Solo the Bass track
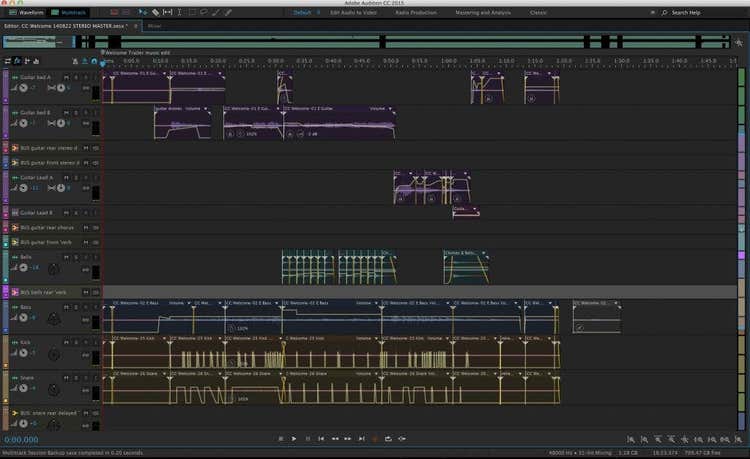 point(76,305)
